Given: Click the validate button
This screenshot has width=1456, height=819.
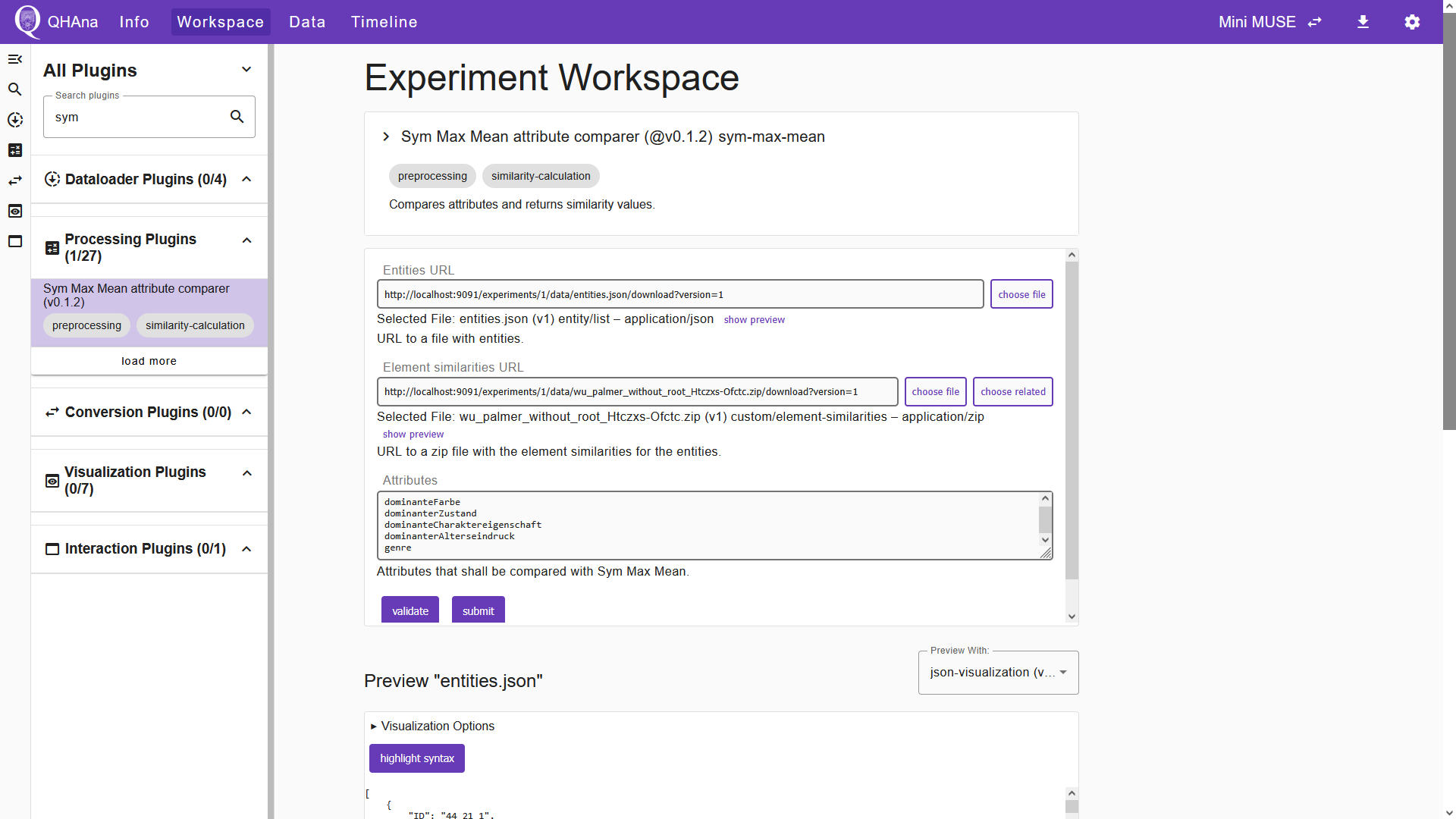Looking at the screenshot, I should click(x=410, y=610).
